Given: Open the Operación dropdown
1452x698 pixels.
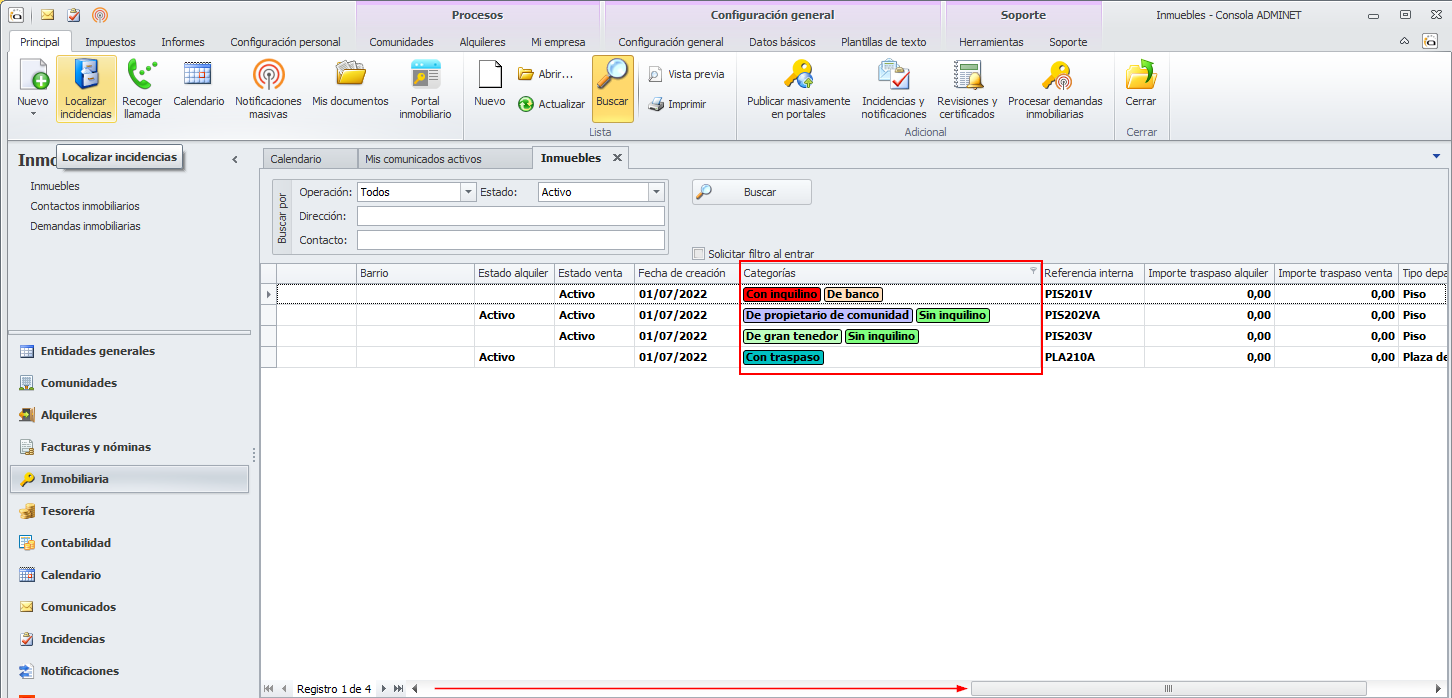Looking at the screenshot, I should click(x=467, y=192).
